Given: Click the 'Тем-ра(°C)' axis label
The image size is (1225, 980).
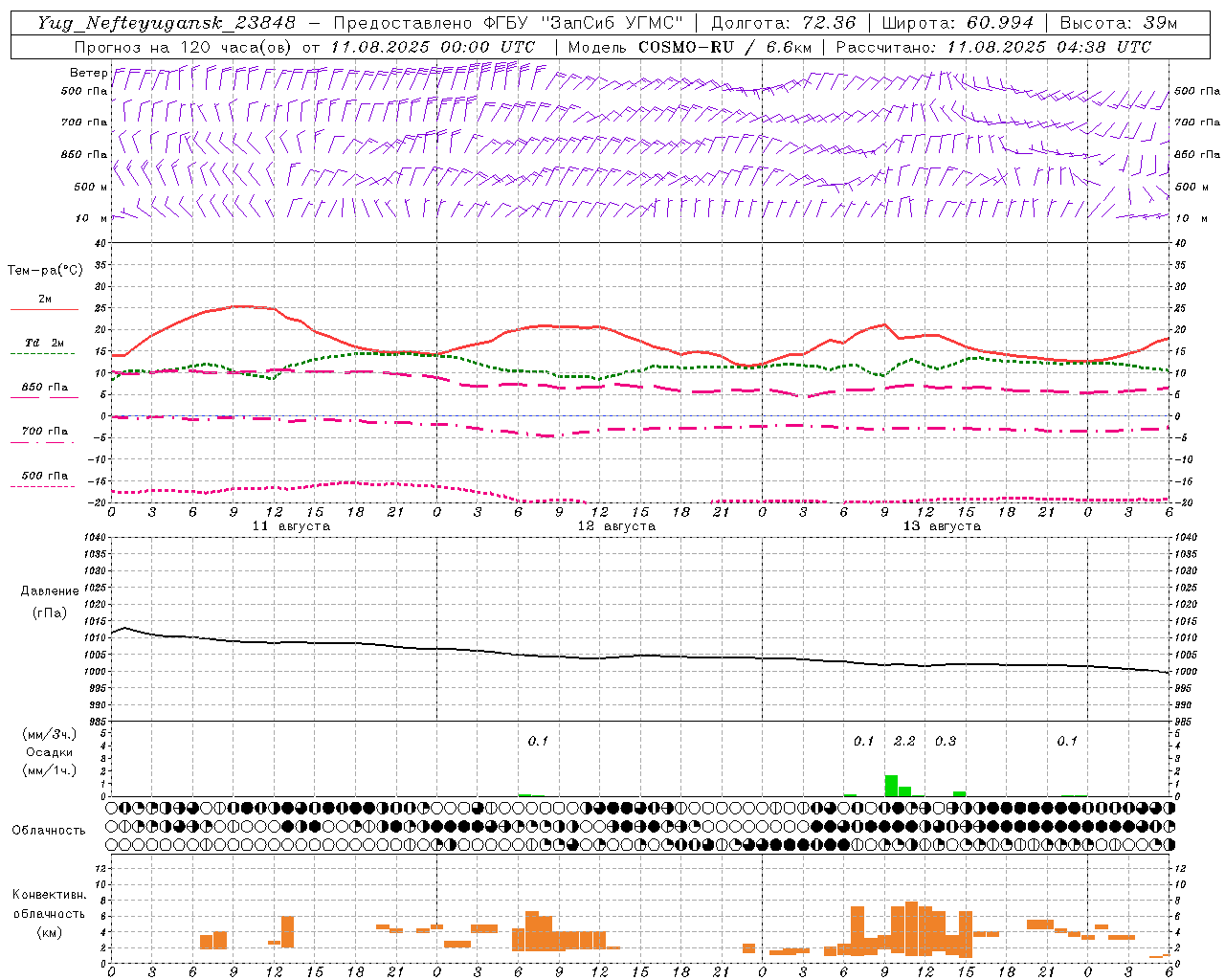Looking at the screenshot, I should (x=45, y=270).
